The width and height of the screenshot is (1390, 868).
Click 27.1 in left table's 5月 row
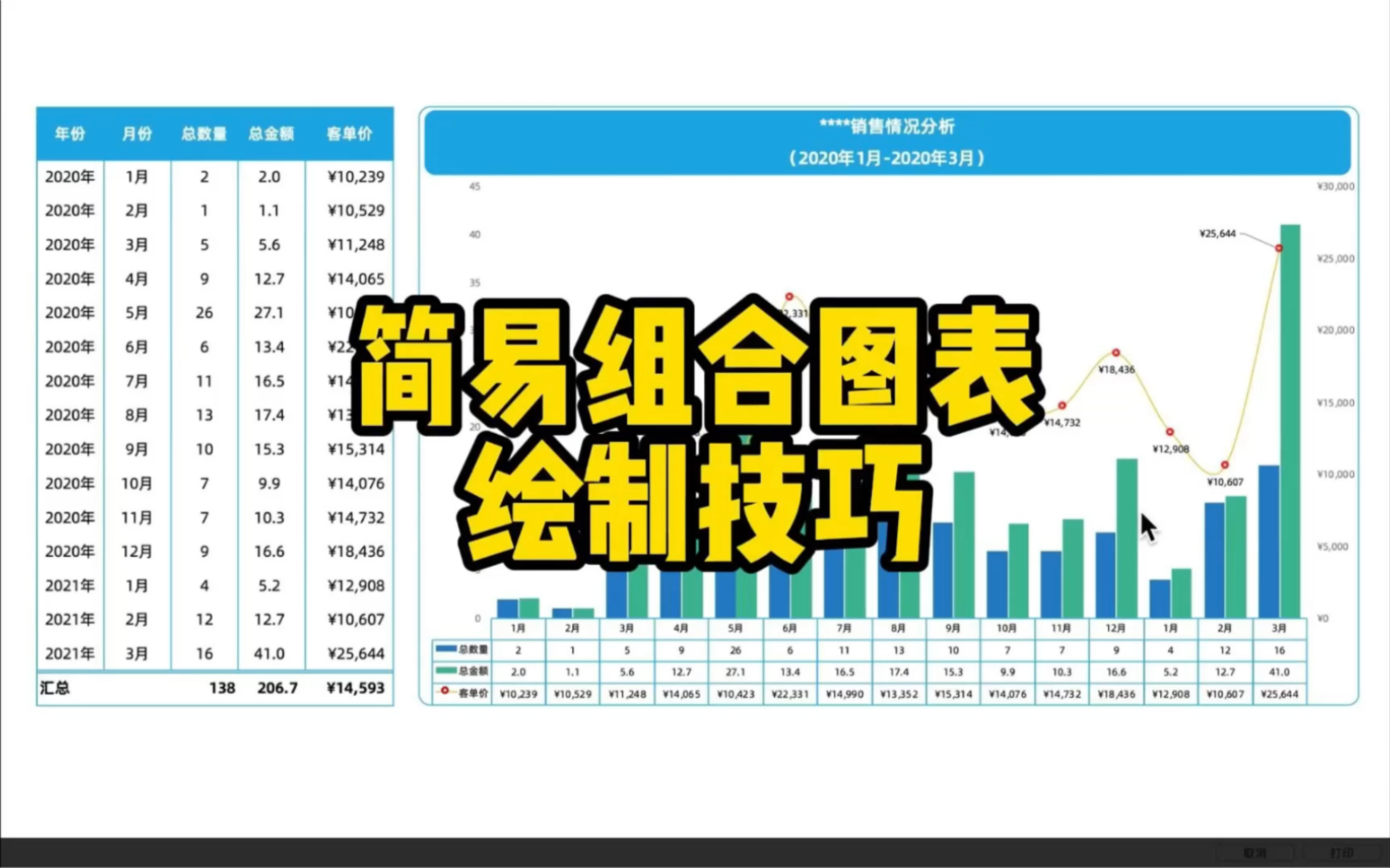click(269, 313)
